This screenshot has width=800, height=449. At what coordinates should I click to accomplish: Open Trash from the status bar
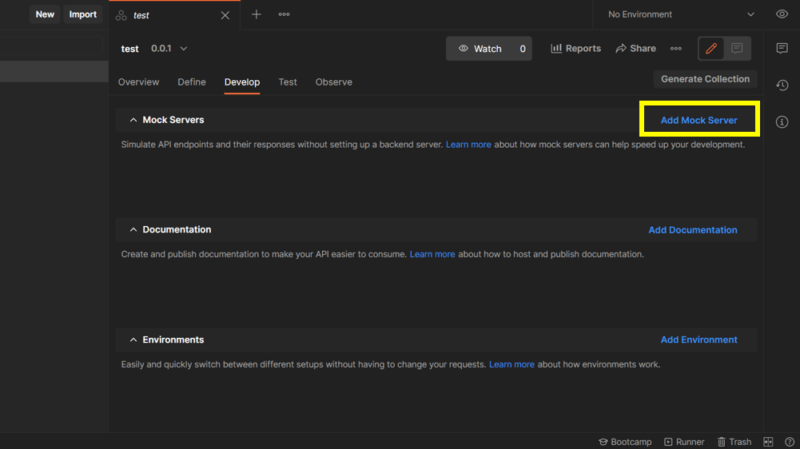pyautogui.click(x=734, y=442)
